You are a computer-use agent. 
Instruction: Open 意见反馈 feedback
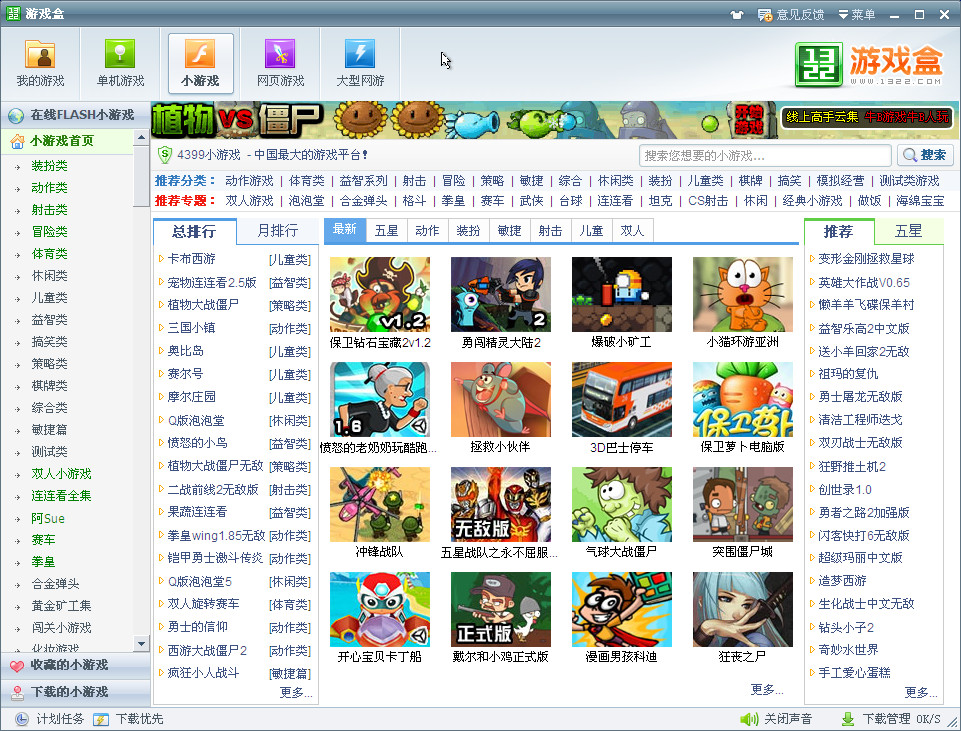(x=791, y=14)
